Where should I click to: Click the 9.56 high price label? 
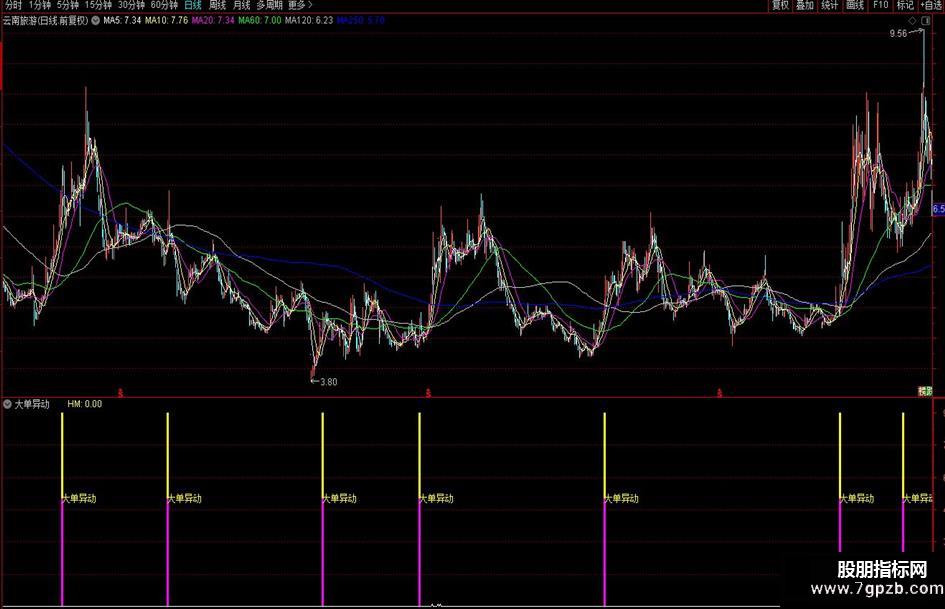click(x=899, y=34)
